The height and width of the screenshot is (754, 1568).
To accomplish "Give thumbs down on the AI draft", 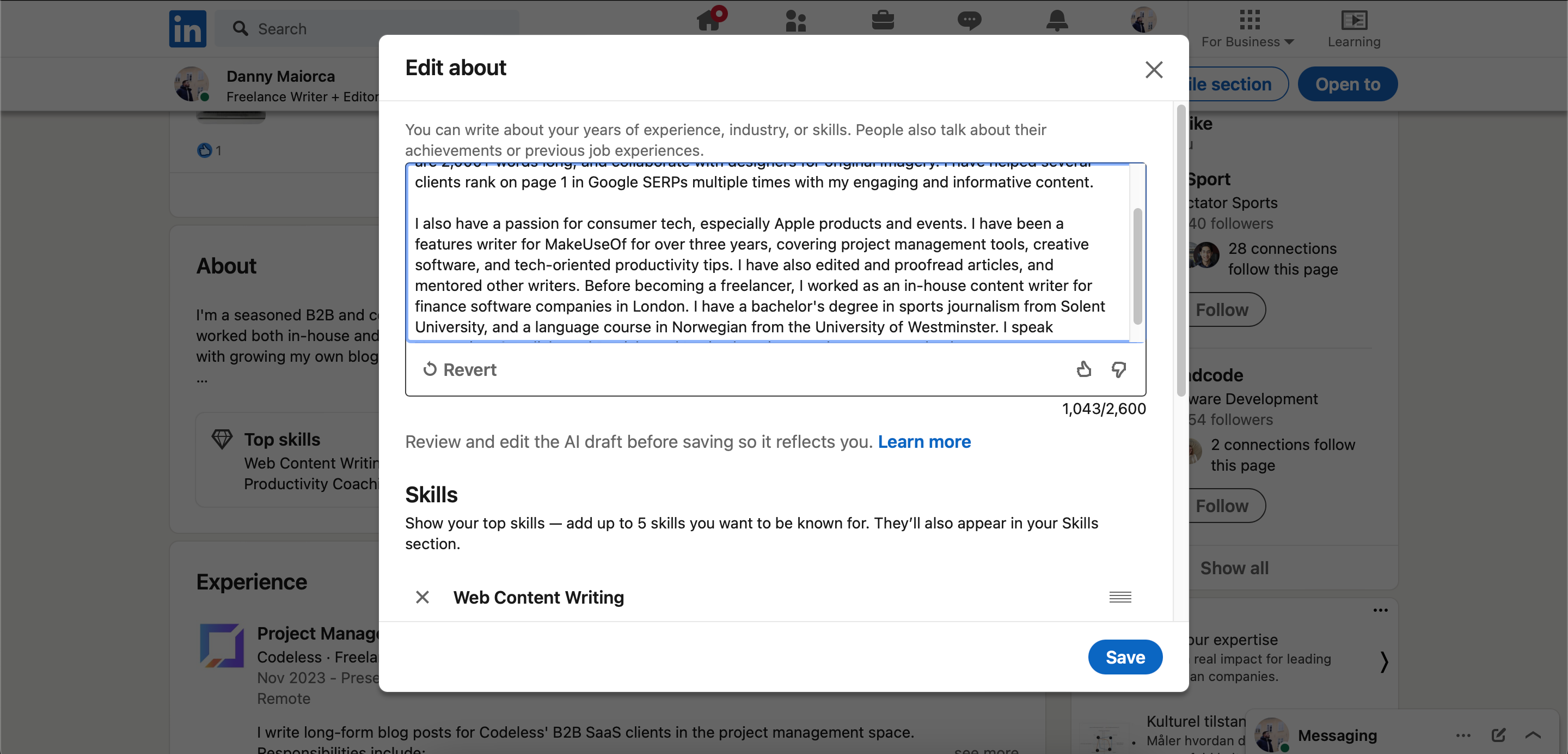I will [x=1119, y=369].
